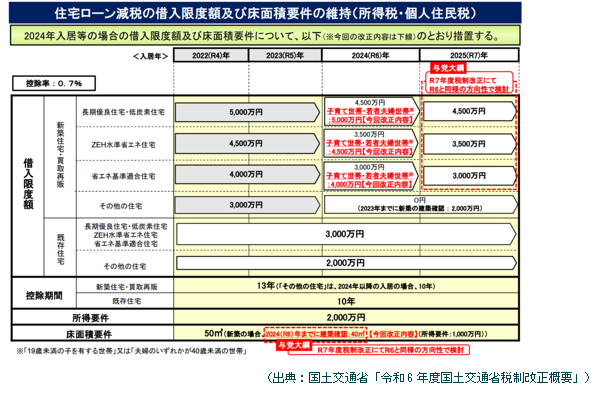This screenshot has height=394, width=596.
Task: Click the red dashed 2024(R6)年までに建築確認 box
Action: pyautogui.click(x=315, y=334)
